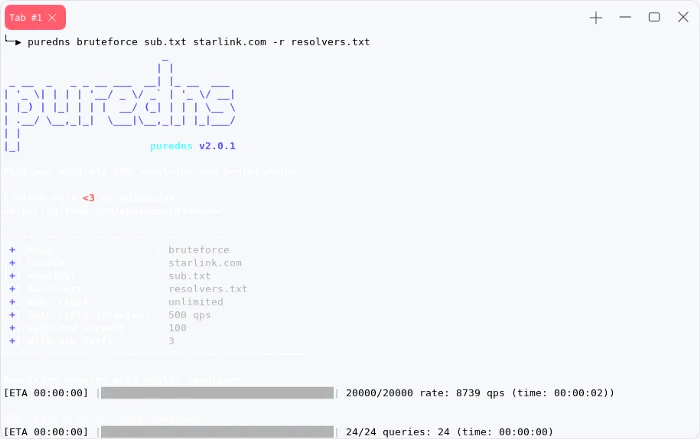Click the plus marker beside 100
700x439 pixels.
point(12,328)
